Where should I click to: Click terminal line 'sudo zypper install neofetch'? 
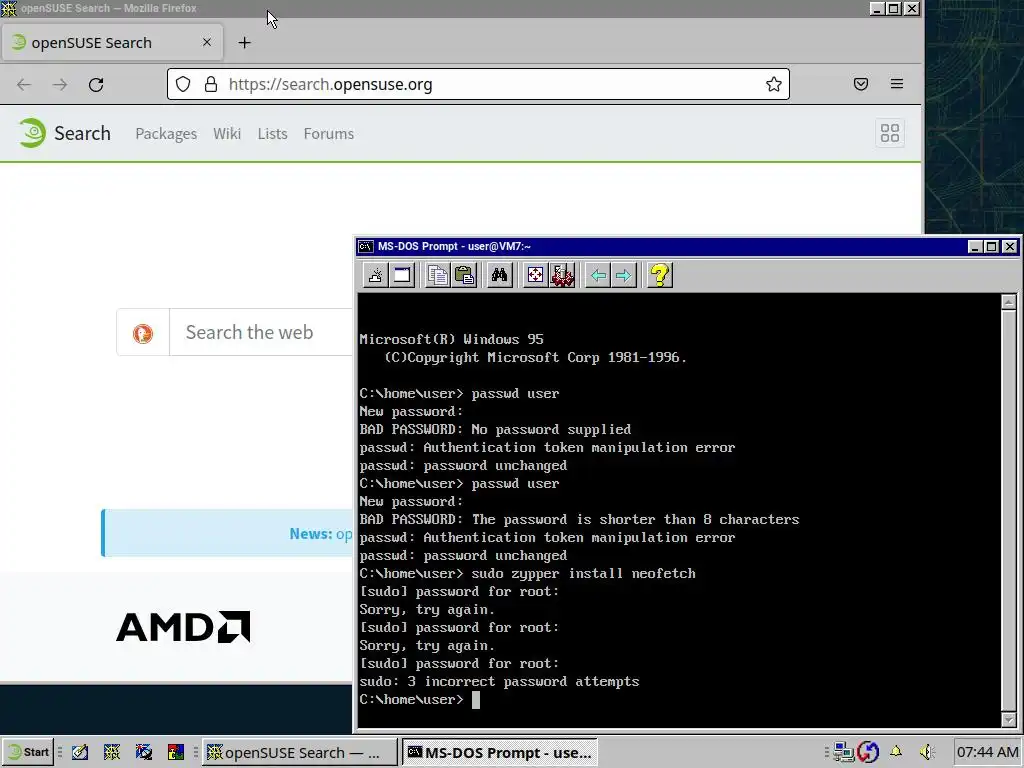click(x=583, y=573)
